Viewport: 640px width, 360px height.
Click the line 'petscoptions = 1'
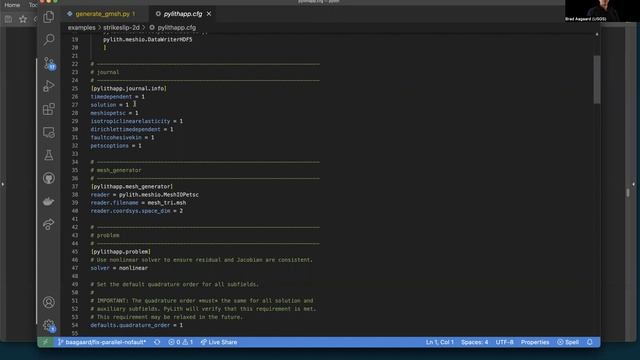pyautogui.click(x=116, y=146)
